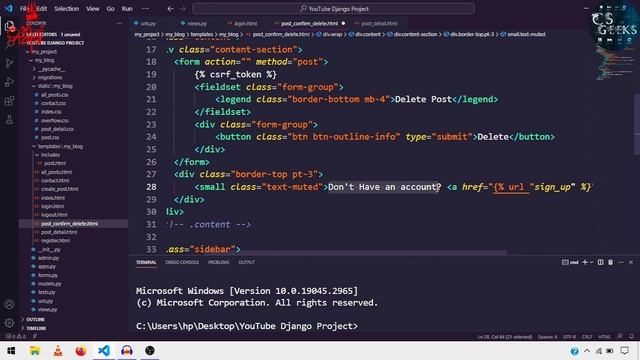
Task: Open register.html in the explorer
Action: click(55, 240)
